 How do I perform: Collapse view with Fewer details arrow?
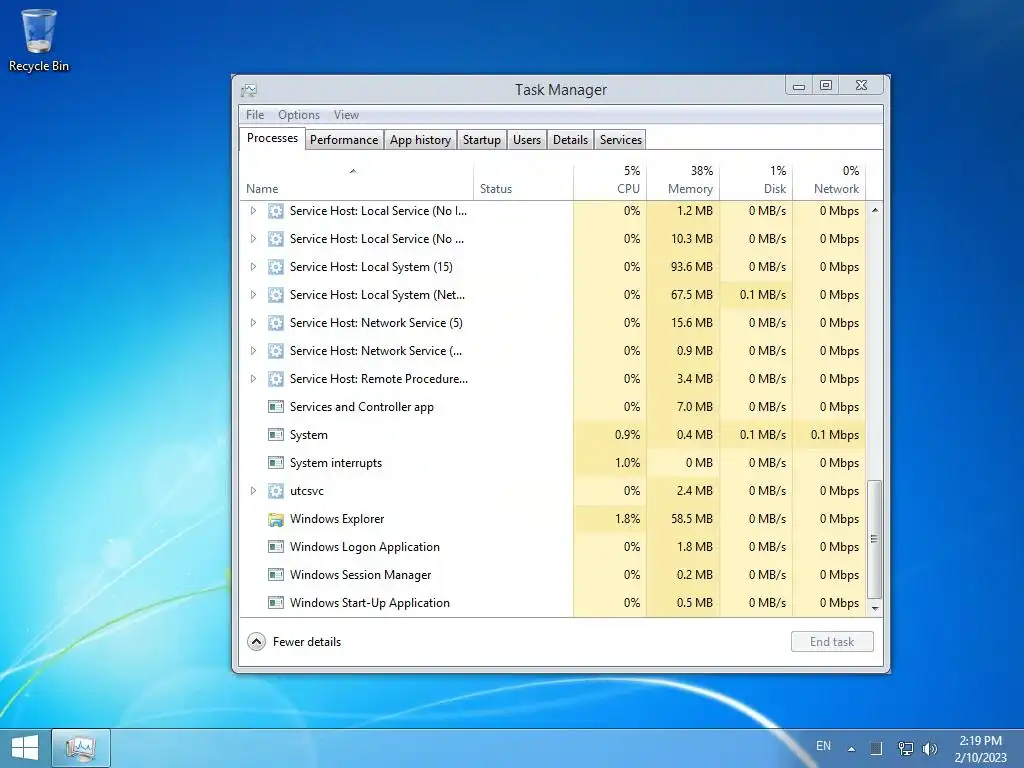click(257, 642)
